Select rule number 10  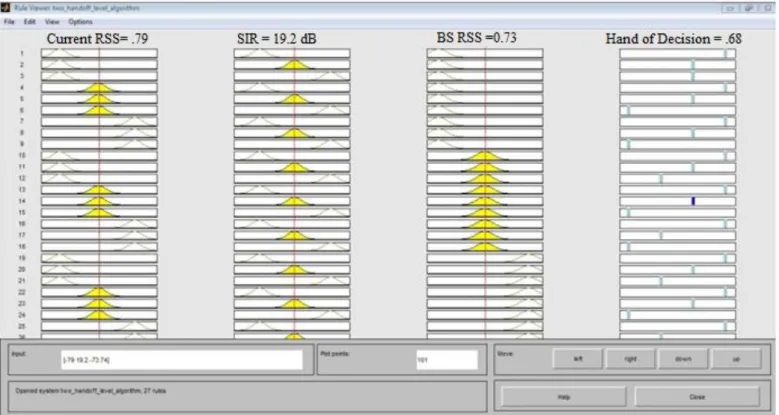(x=22, y=156)
